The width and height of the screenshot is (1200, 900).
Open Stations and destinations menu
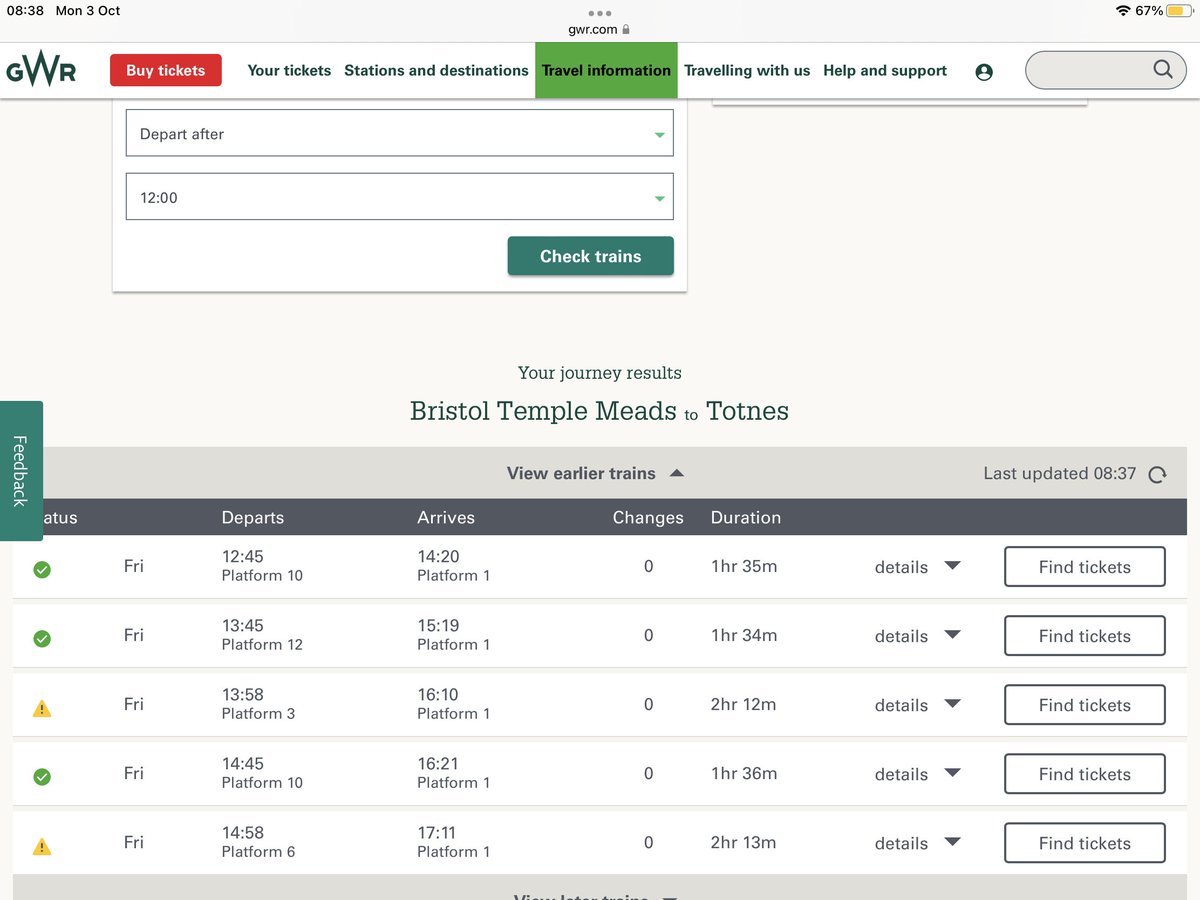pyautogui.click(x=436, y=70)
